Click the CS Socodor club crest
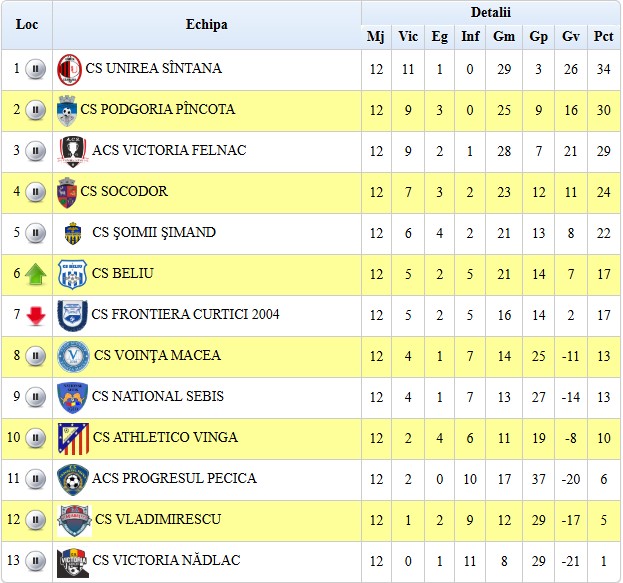This screenshot has width=623, height=583. click(x=67, y=192)
